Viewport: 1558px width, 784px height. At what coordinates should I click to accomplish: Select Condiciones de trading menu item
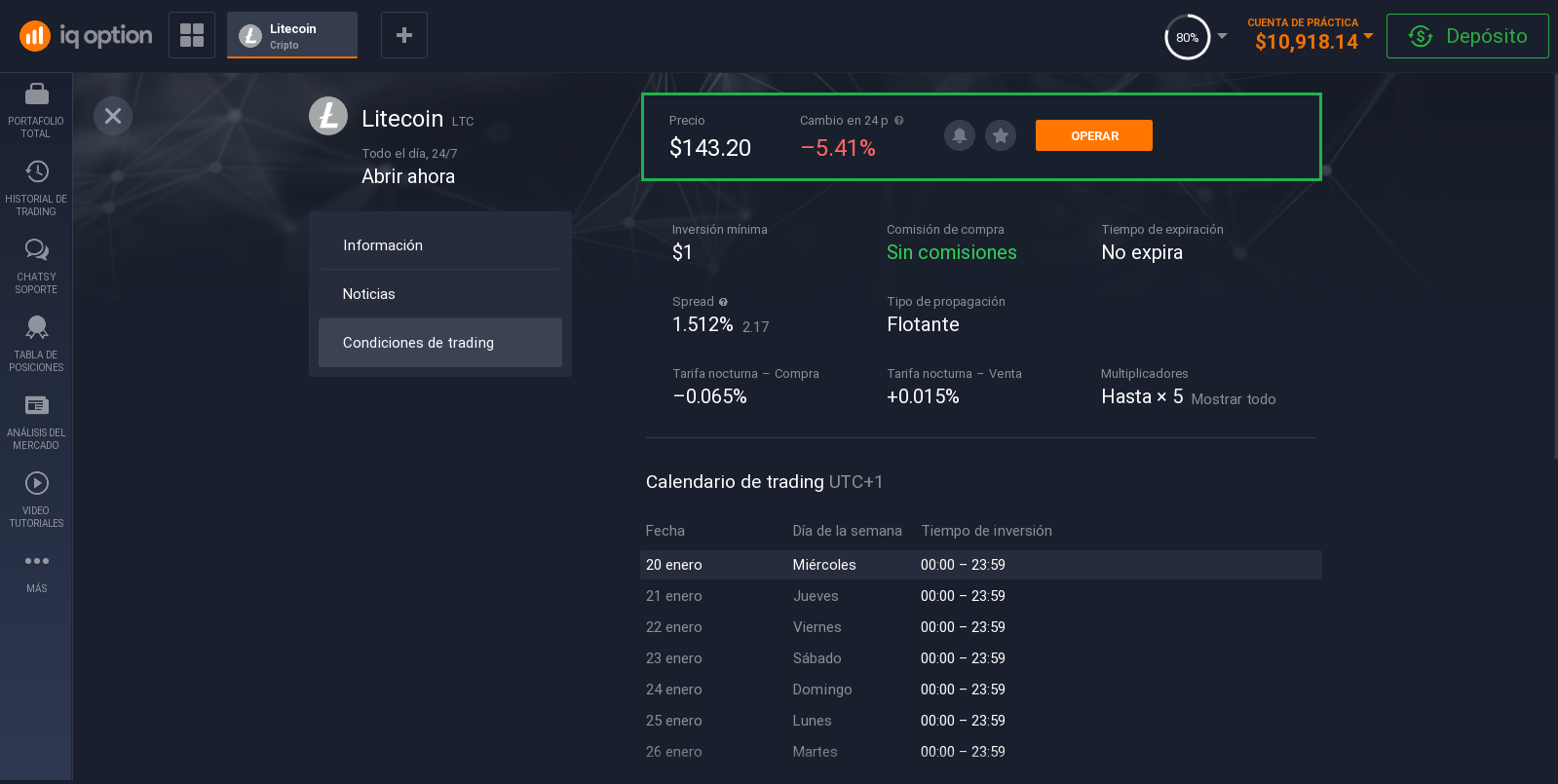tap(440, 343)
